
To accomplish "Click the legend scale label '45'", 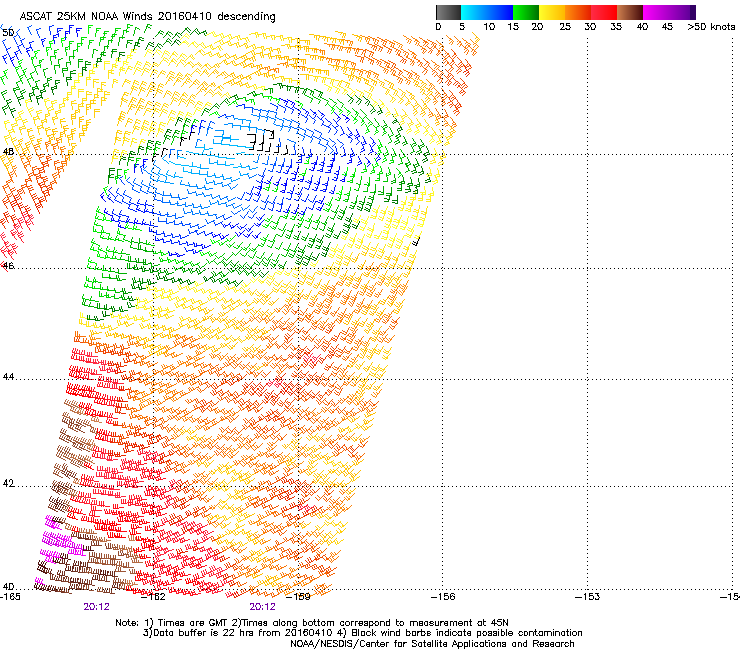I will 667,27.
